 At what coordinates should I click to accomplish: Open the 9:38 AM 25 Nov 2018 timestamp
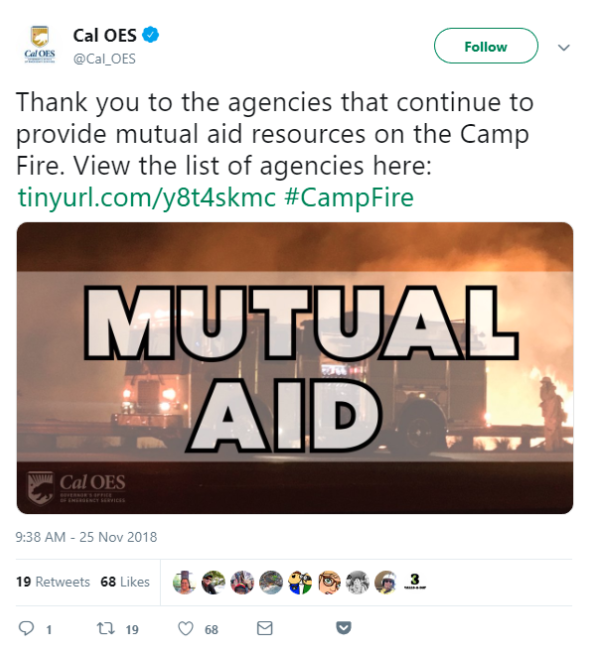click(x=86, y=537)
